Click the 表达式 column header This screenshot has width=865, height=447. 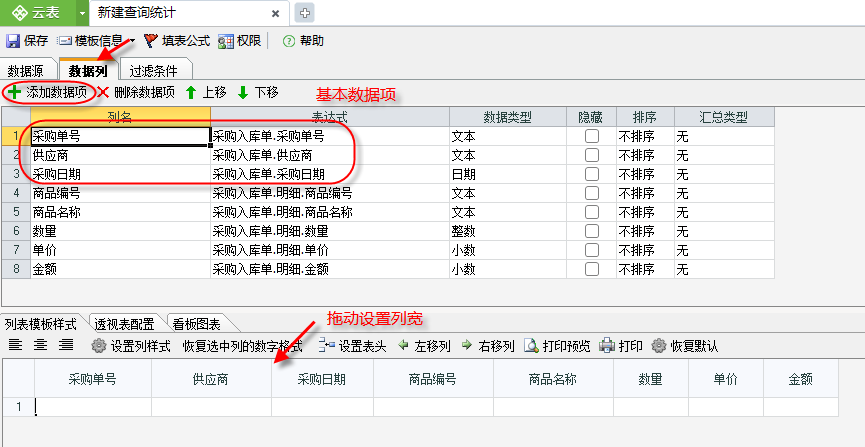click(330, 117)
